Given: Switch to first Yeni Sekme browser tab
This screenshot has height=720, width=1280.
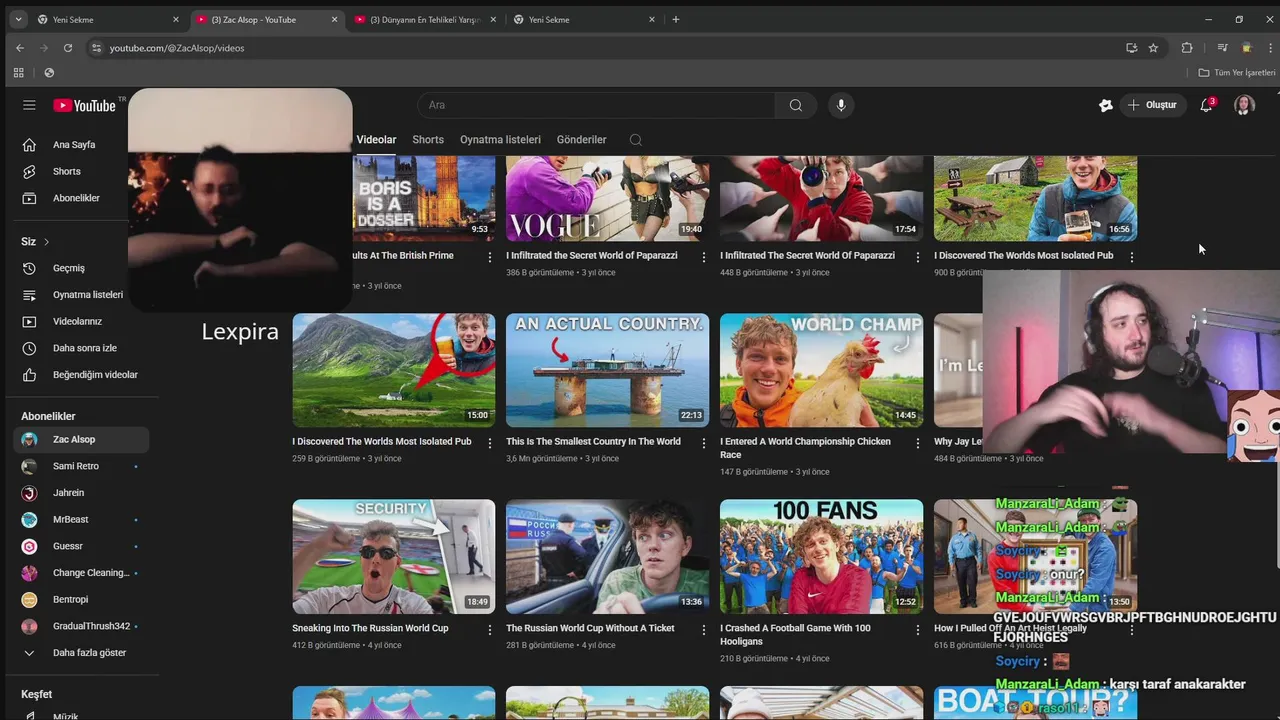Looking at the screenshot, I should pos(109,19).
